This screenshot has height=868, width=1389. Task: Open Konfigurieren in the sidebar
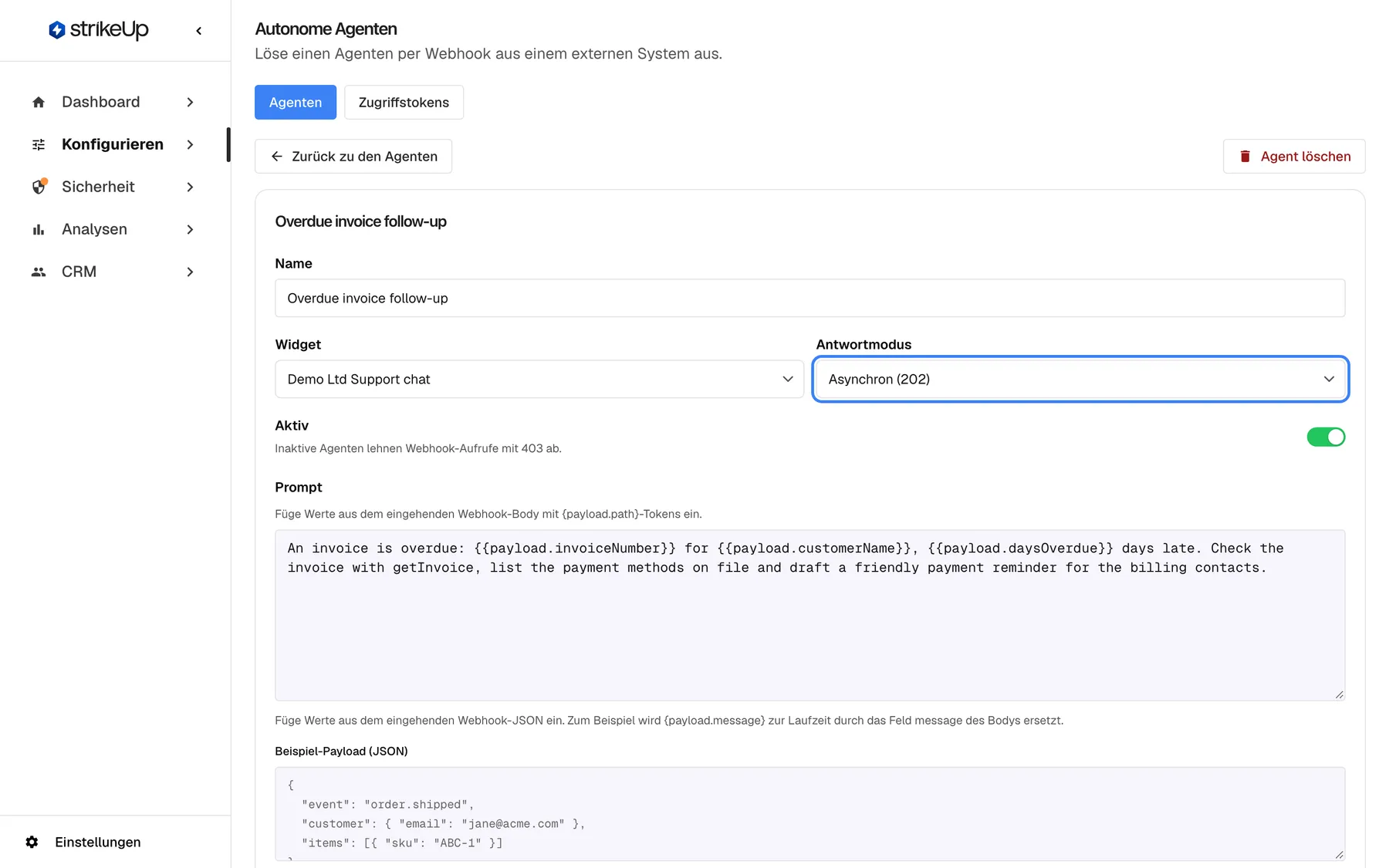click(x=113, y=144)
